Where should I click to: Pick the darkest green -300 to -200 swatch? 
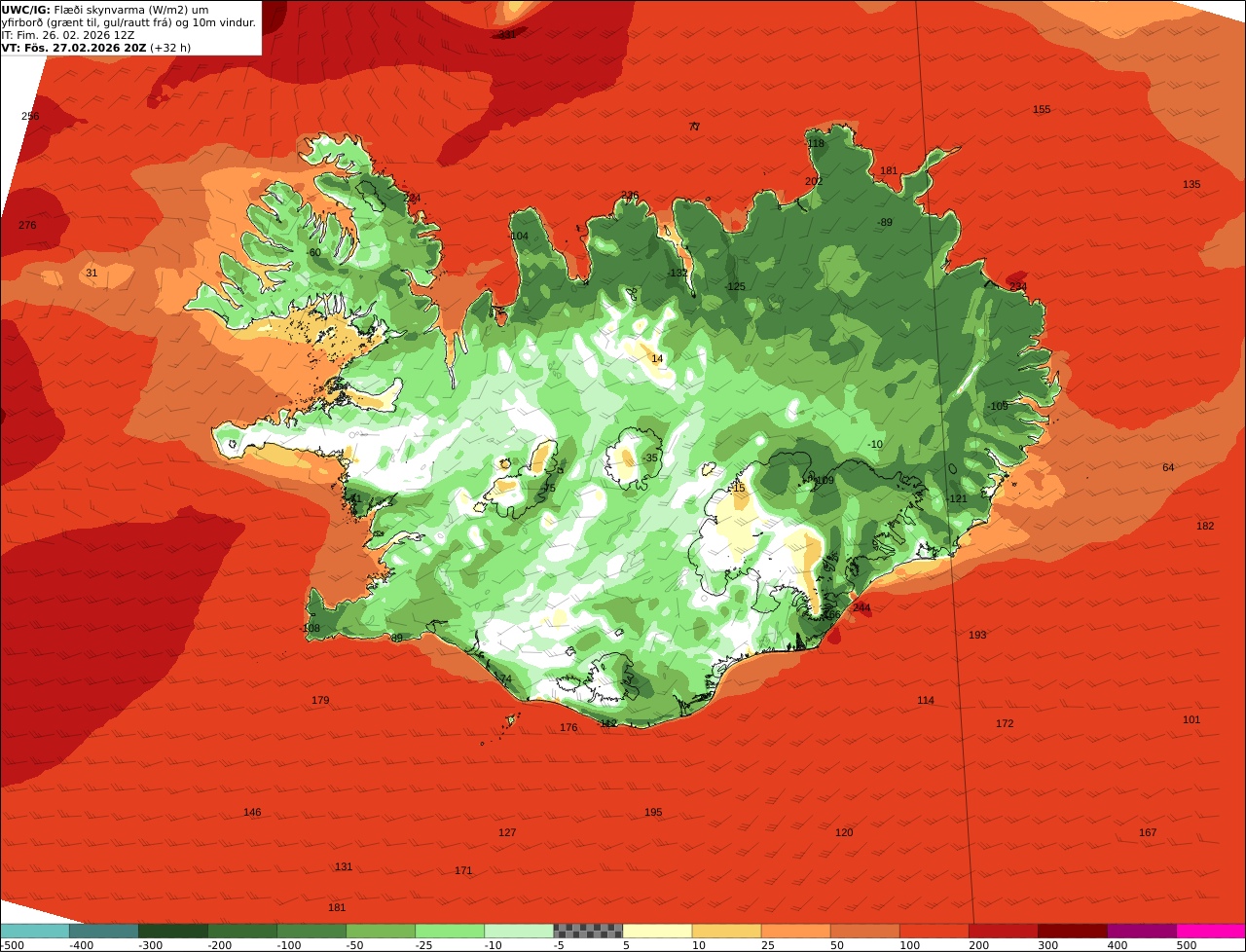(172, 931)
